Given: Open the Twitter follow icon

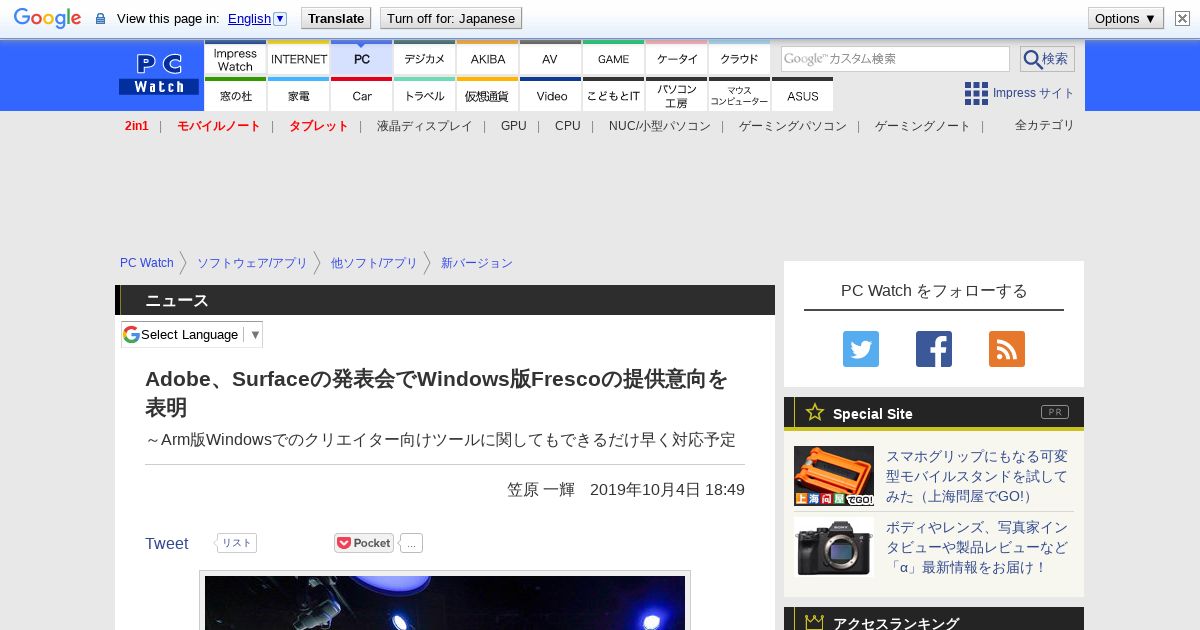Looking at the screenshot, I should point(861,349).
